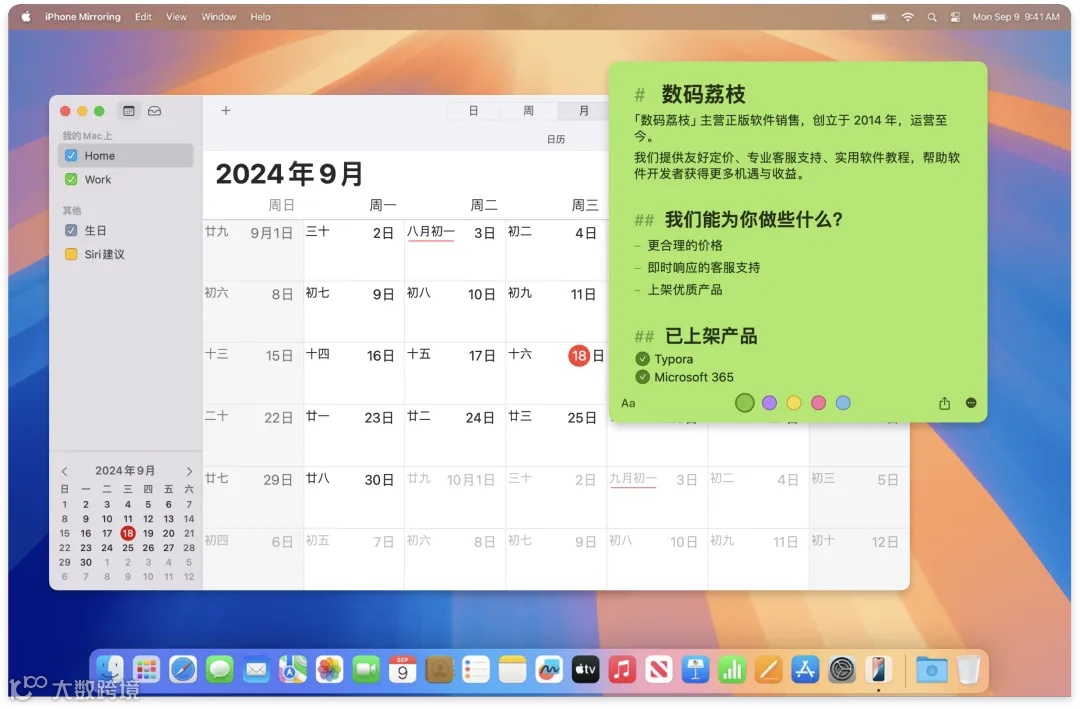The image size is (1080, 709).
Task: Open the Calendar icon in the Dock
Action: 403,669
